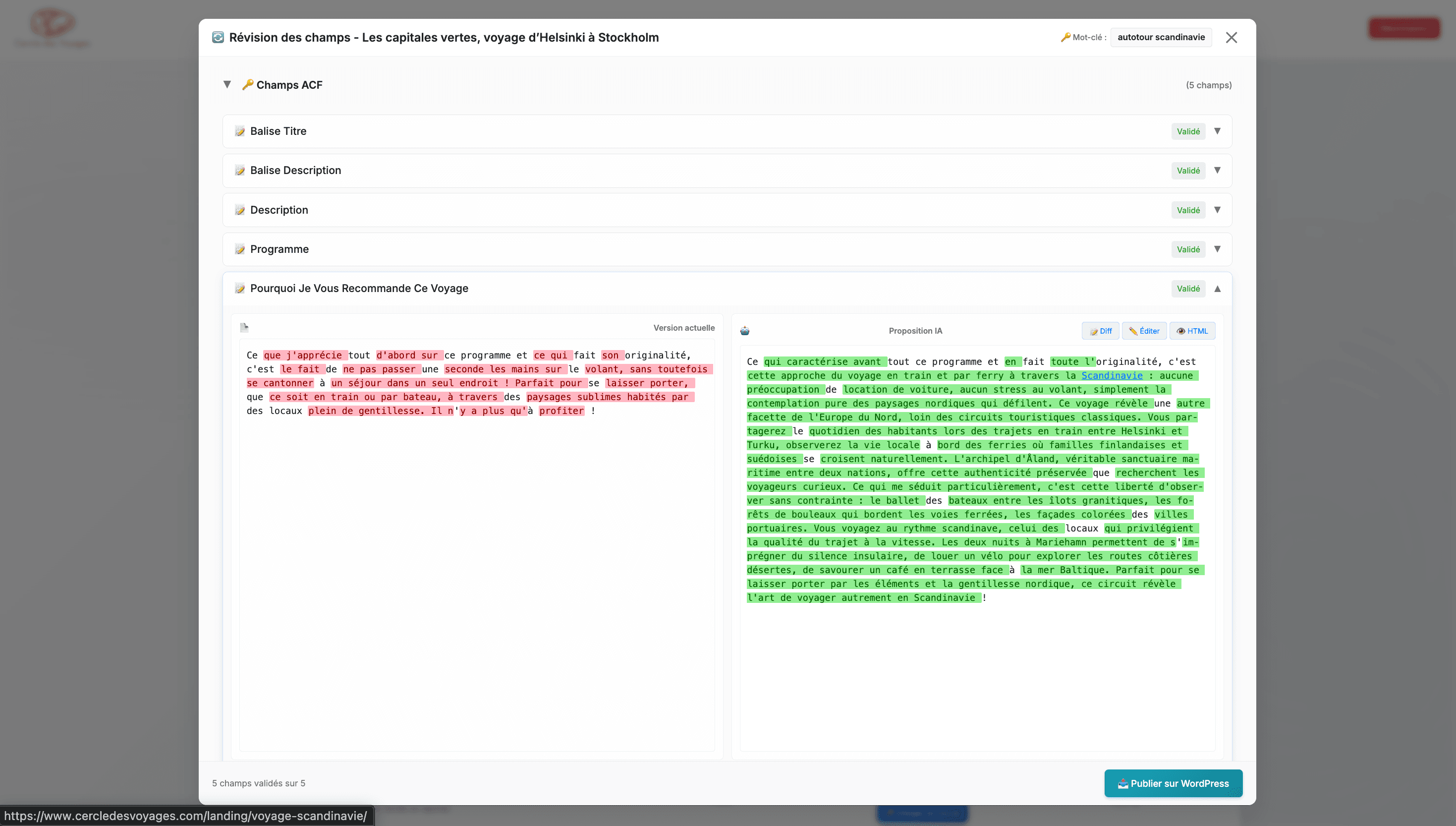1456x826 pixels.
Task: Expand the Balise Description field arrow
Action: click(1217, 170)
